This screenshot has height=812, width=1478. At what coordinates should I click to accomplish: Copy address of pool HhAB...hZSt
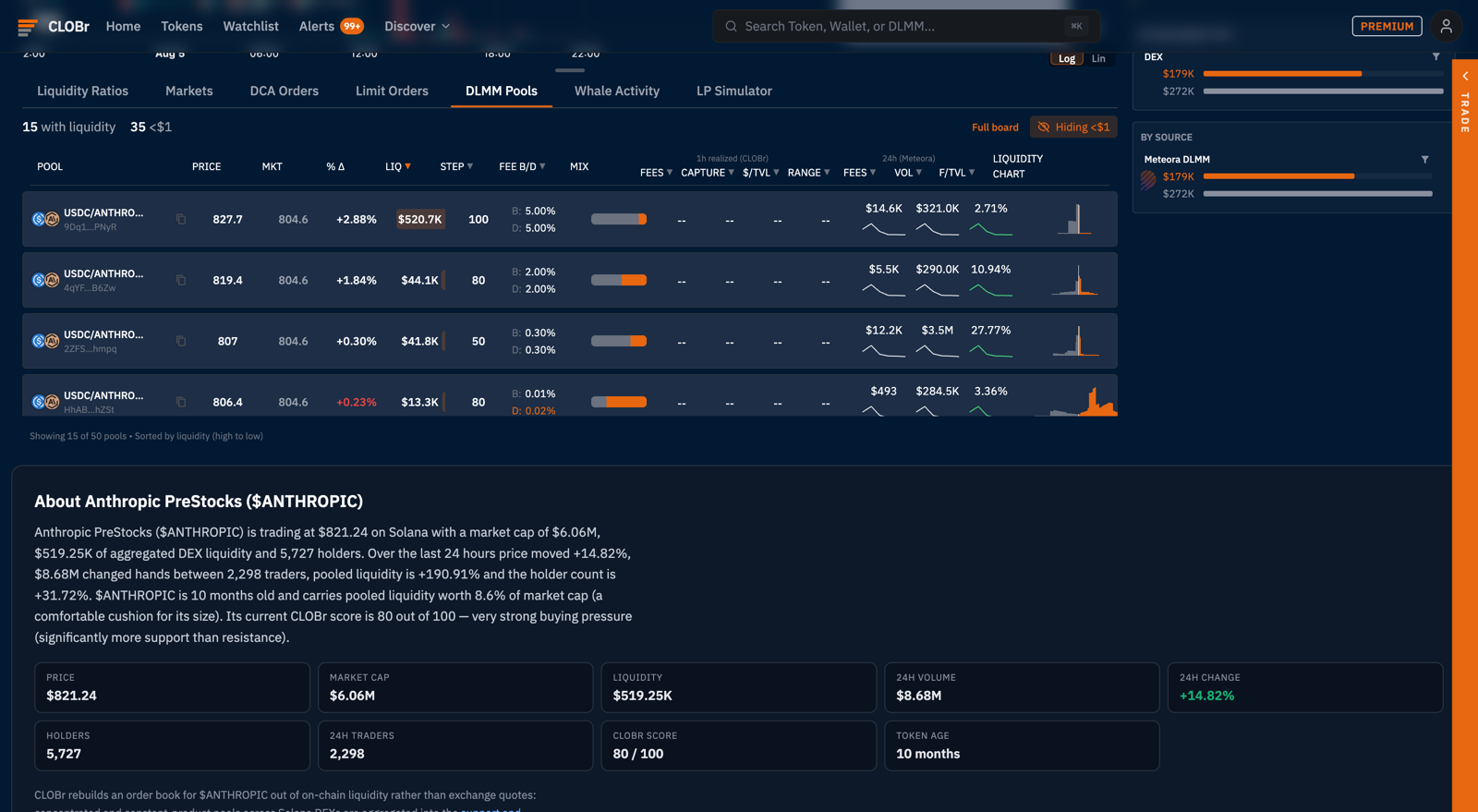point(181,402)
